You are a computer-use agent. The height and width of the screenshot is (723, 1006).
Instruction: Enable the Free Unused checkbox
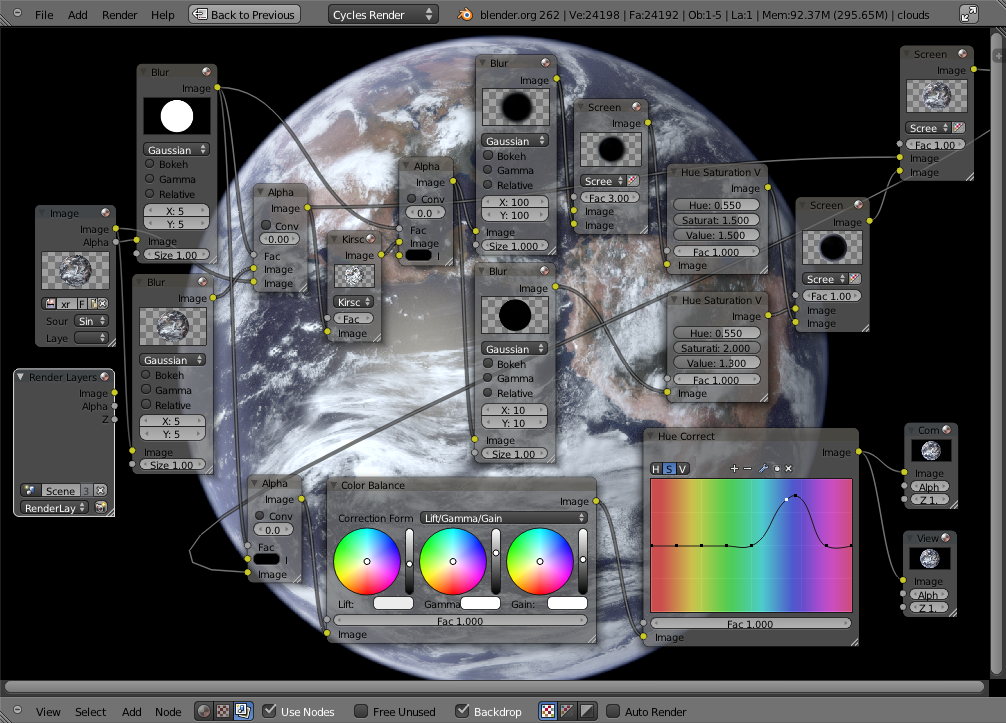361,711
